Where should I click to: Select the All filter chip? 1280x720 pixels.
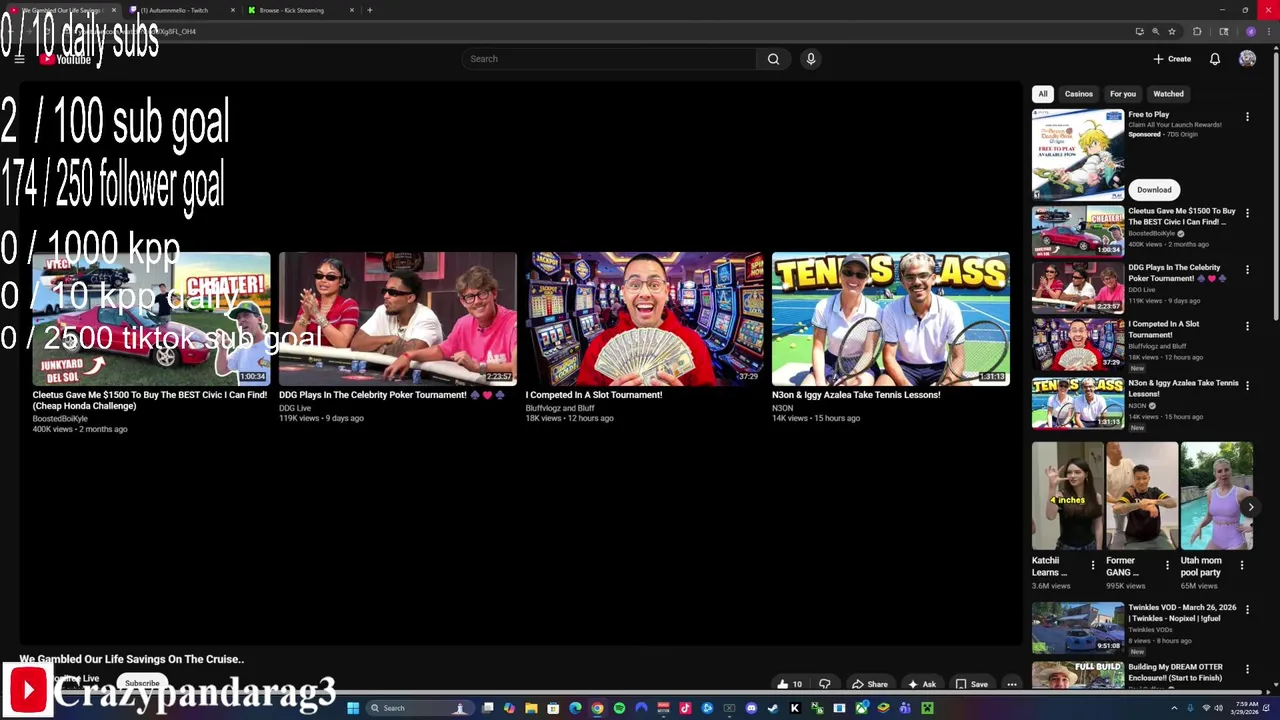pyautogui.click(x=1042, y=94)
